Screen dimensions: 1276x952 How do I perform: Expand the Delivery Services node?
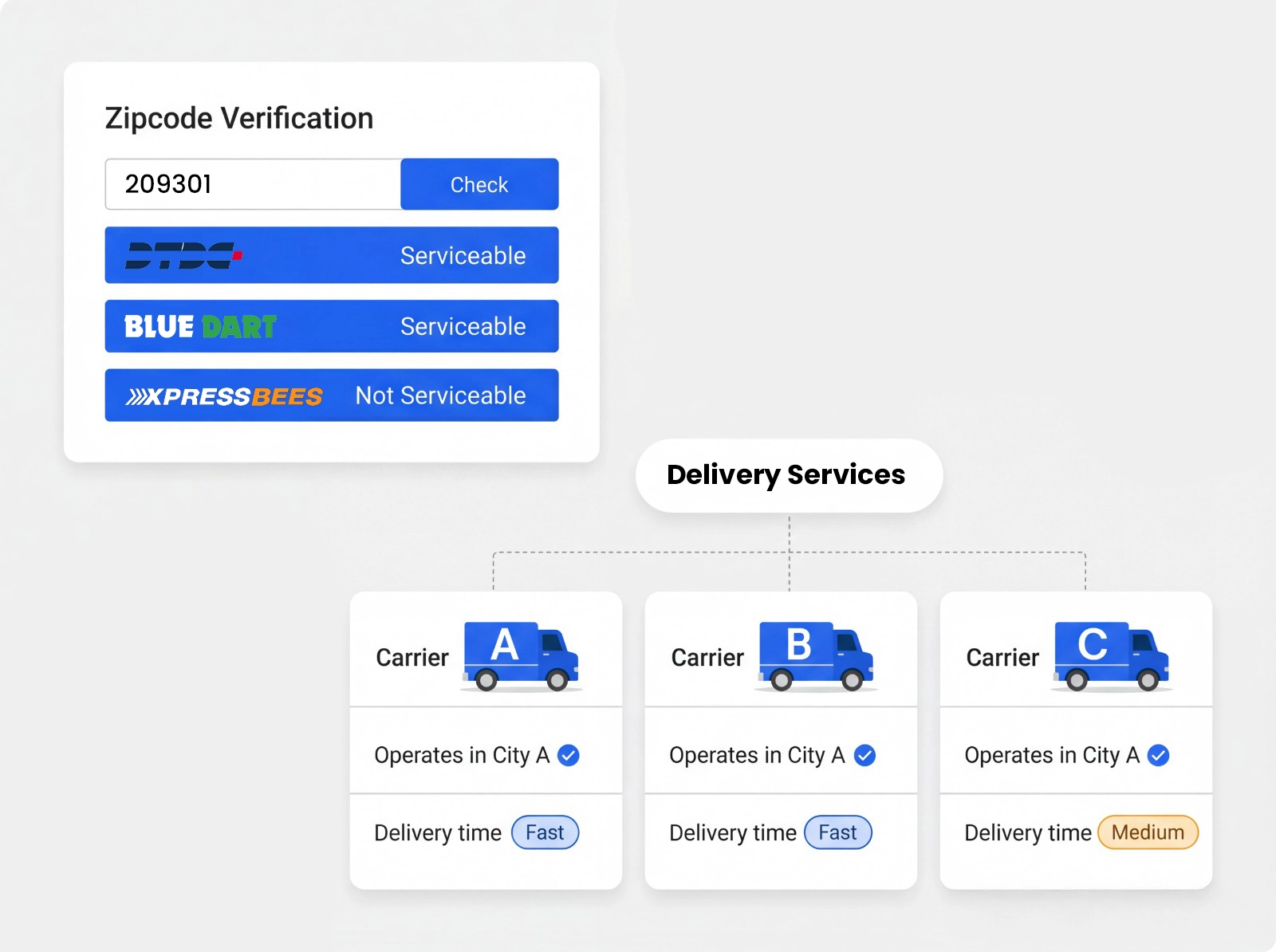coord(787,474)
